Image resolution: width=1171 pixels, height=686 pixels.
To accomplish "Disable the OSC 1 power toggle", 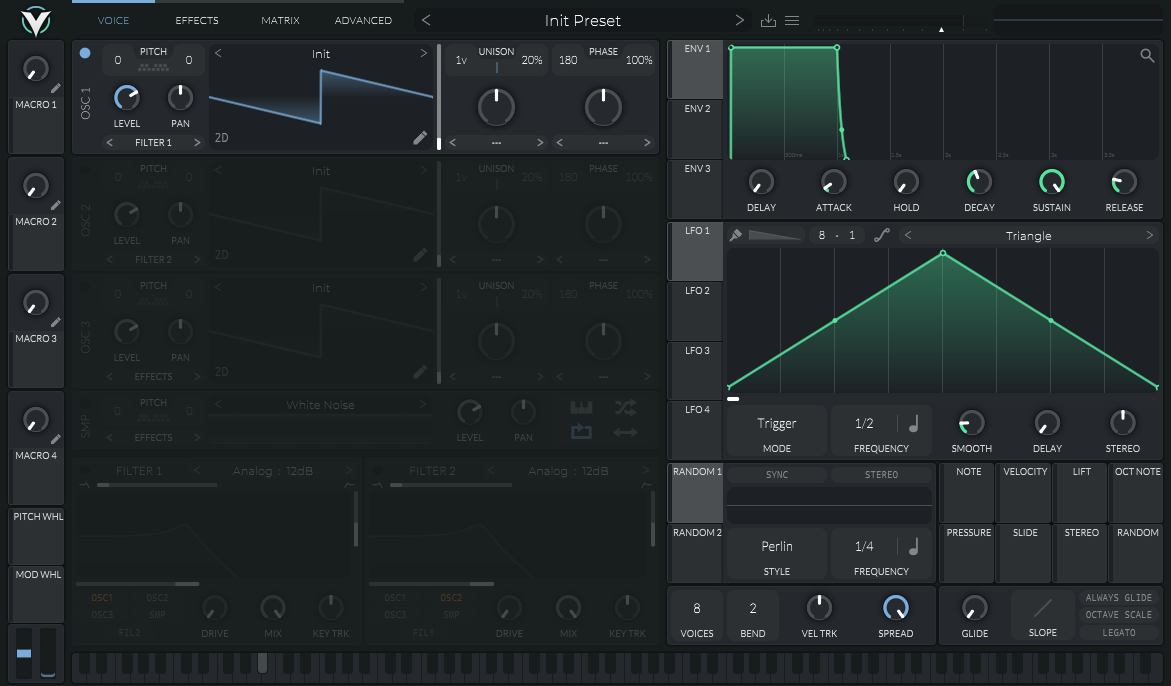I will (x=85, y=53).
